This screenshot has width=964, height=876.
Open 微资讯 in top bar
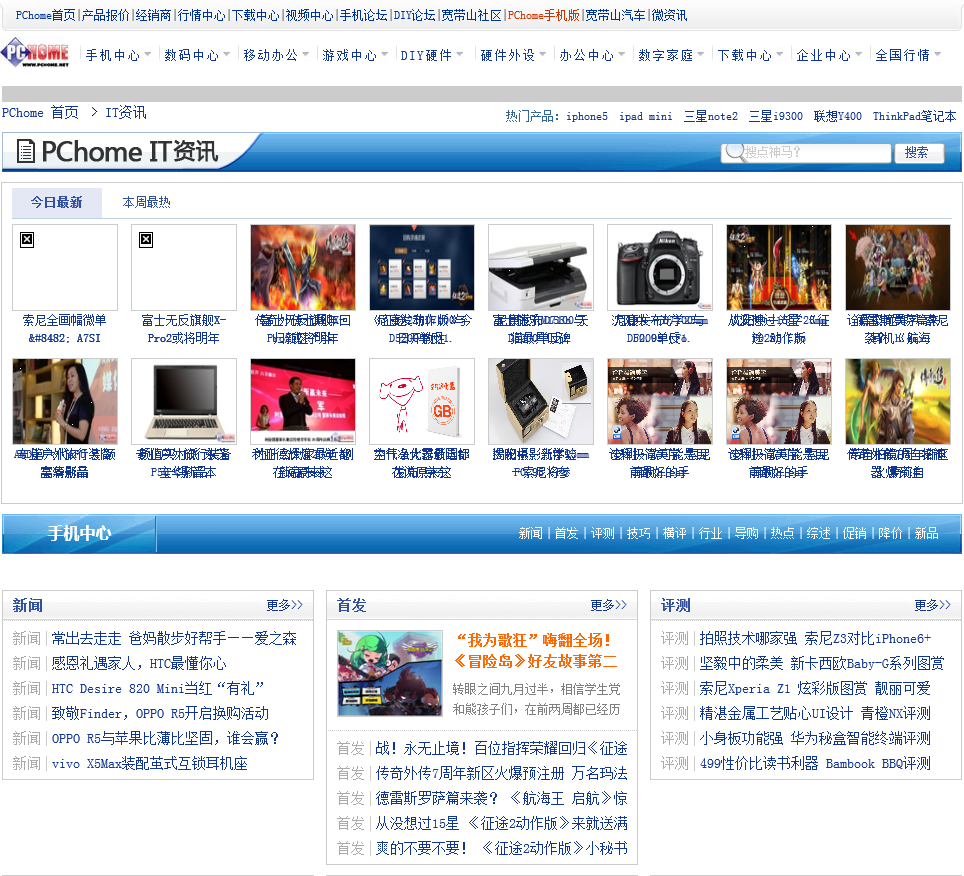pyautogui.click(x=670, y=15)
